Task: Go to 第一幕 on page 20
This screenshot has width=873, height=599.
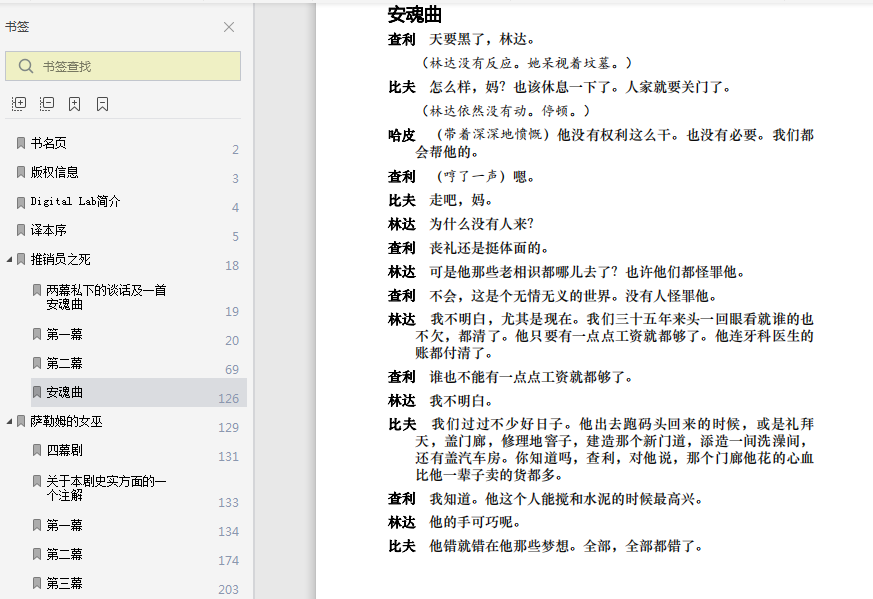Action: click(65, 334)
